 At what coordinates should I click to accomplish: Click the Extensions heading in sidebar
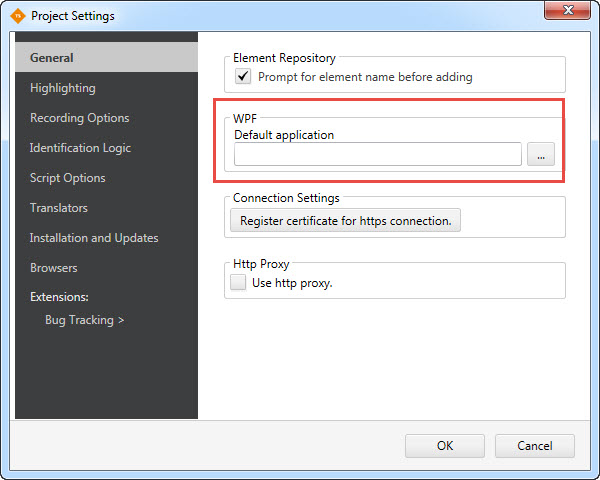(60, 297)
